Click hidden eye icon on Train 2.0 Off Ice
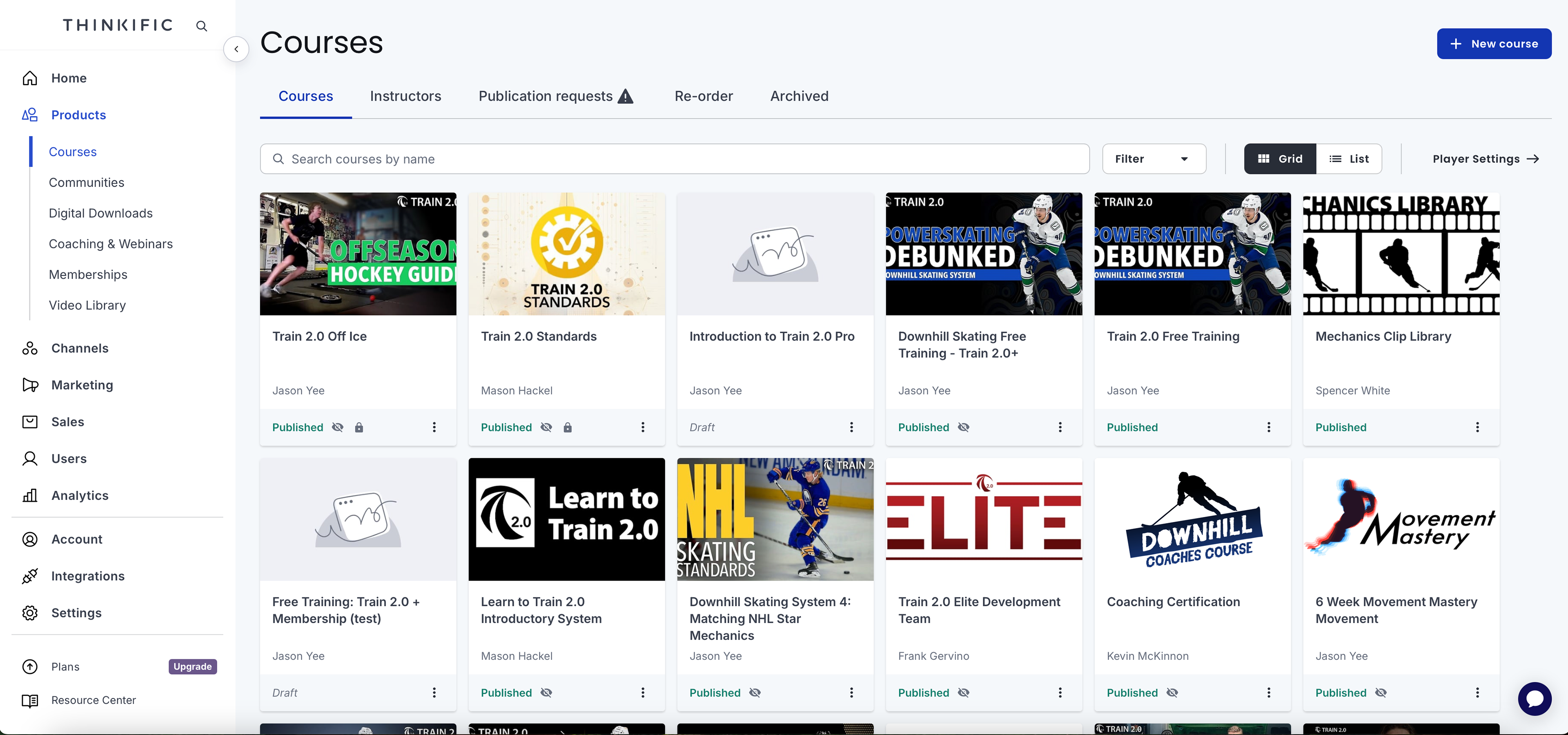1568x735 pixels. click(x=337, y=428)
